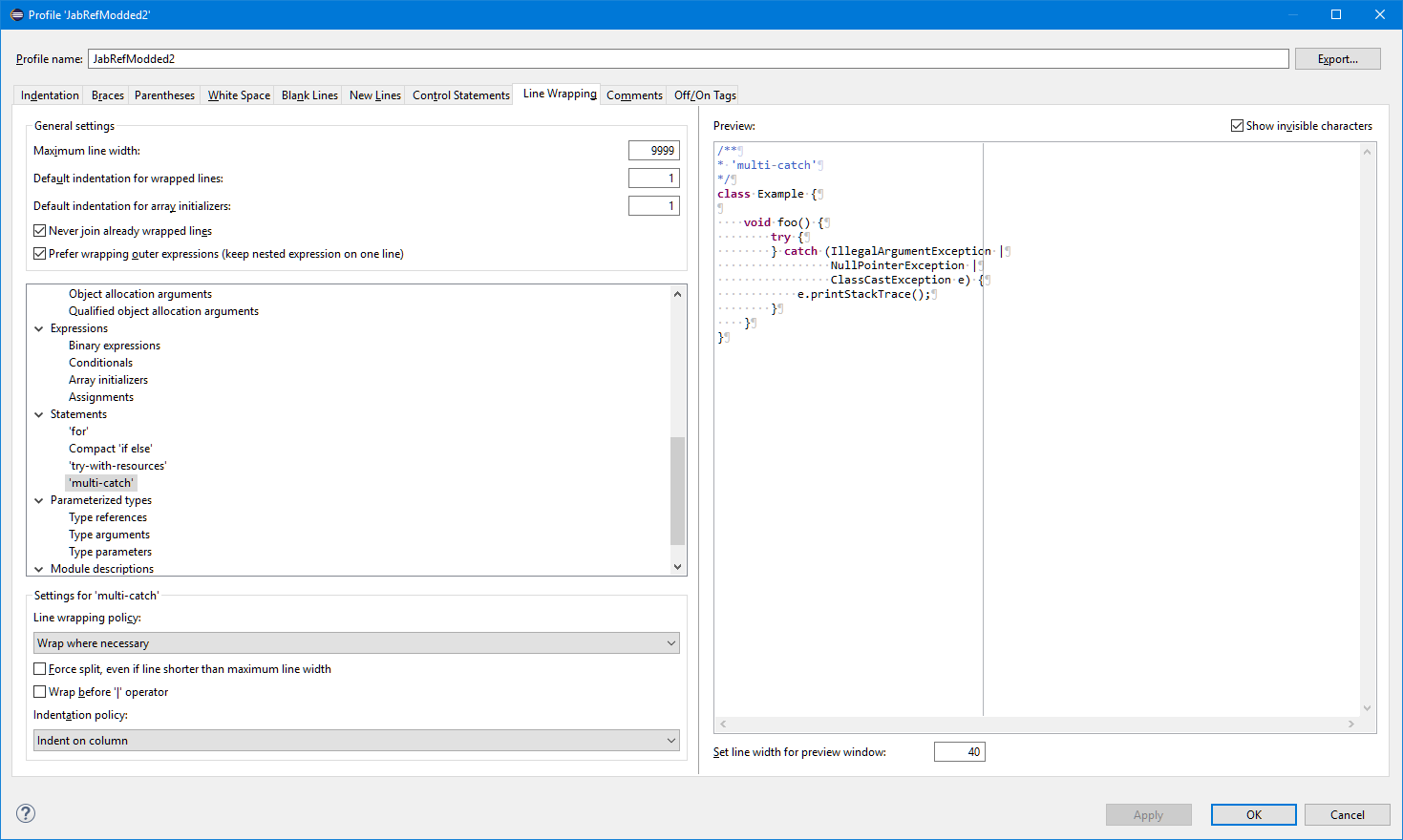Open the Indentation policy dropdown
The width and height of the screenshot is (1403, 840).
pos(356,741)
